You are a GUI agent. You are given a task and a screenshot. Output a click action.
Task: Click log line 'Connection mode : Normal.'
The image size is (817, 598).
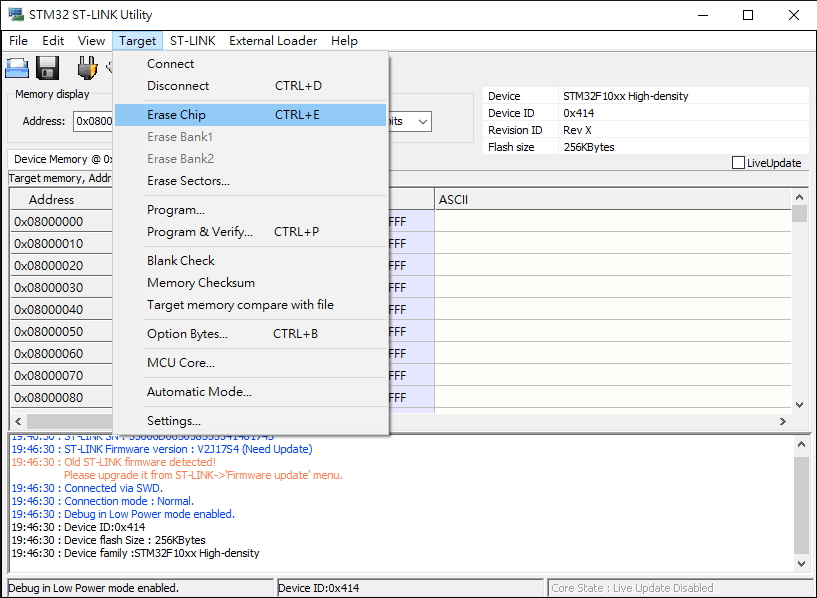103,502
